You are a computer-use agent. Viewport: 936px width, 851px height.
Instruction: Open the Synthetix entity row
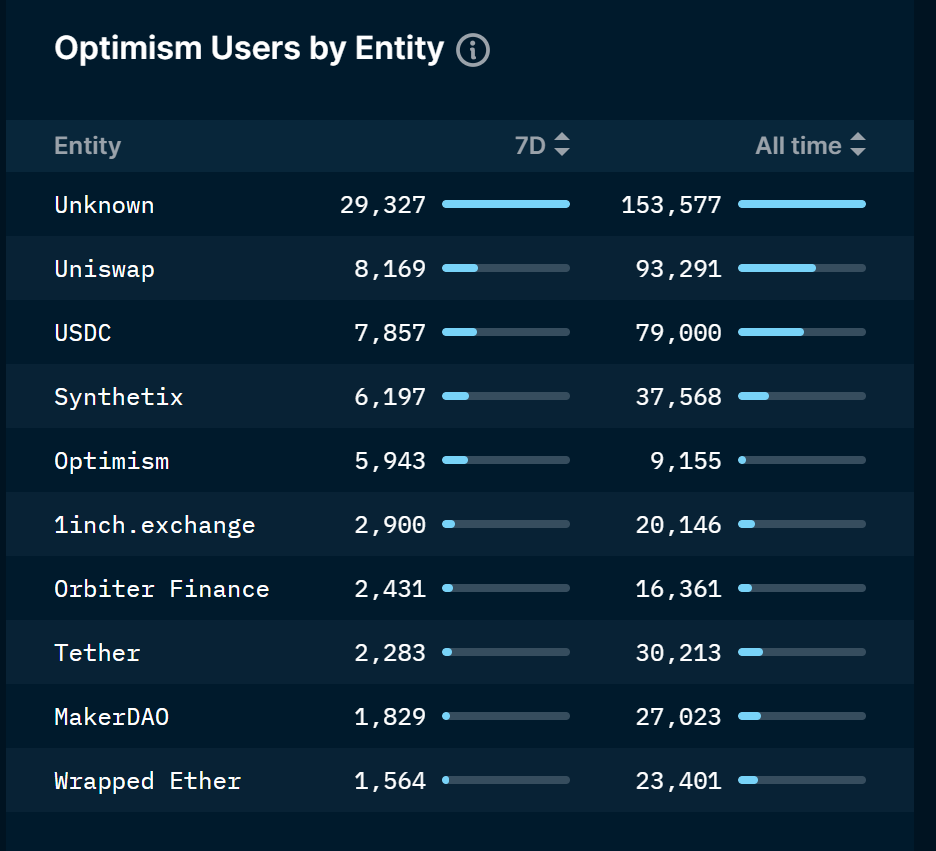point(460,396)
